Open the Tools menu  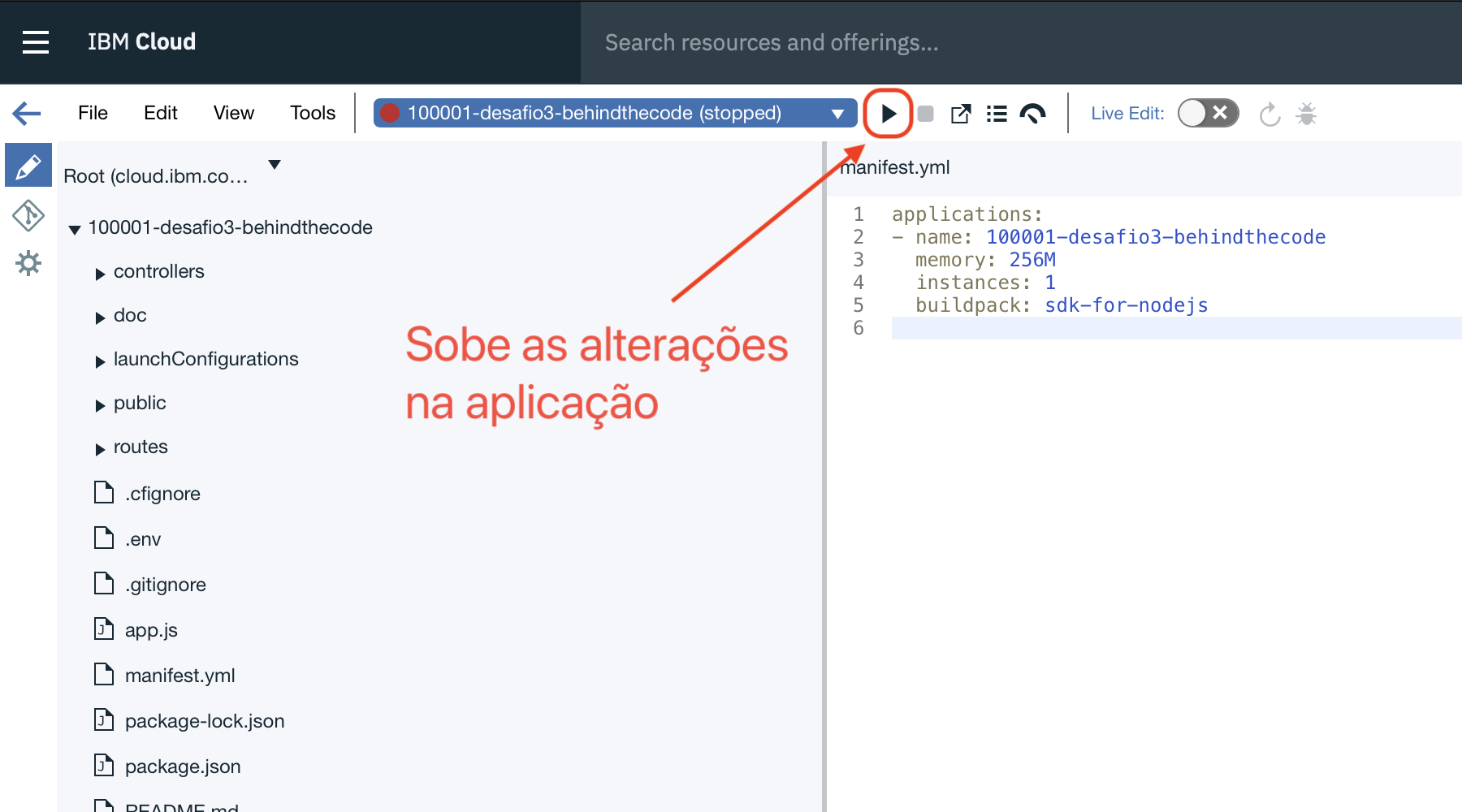click(x=313, y=113)
